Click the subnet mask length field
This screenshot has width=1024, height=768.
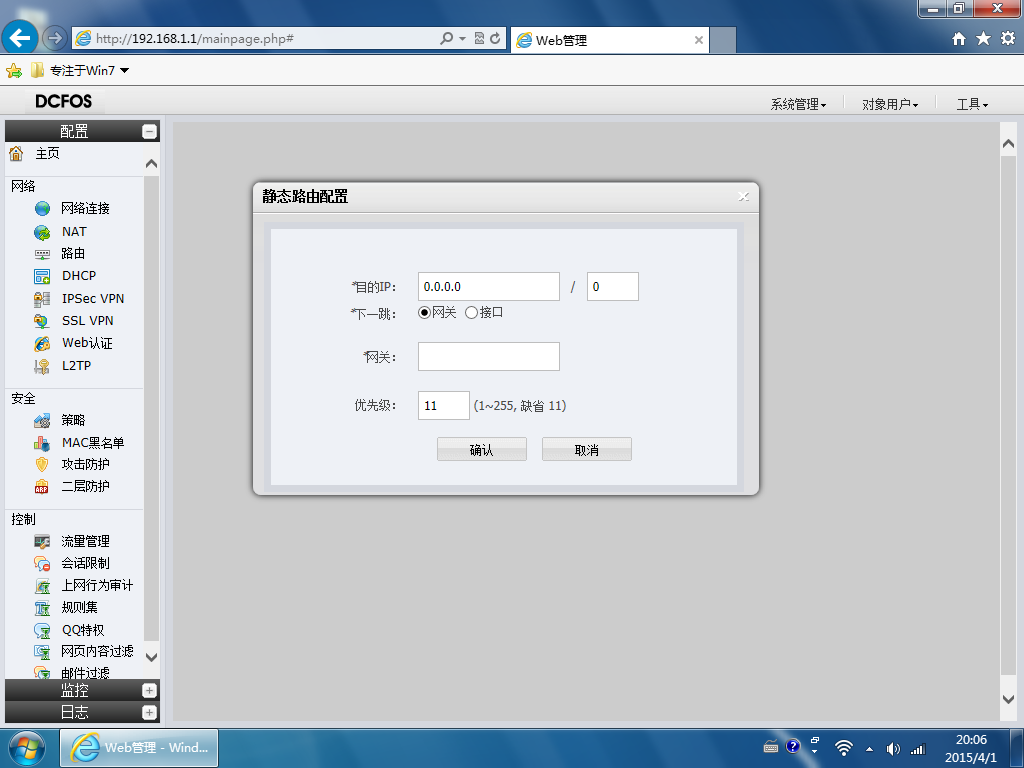pos(613,287)
